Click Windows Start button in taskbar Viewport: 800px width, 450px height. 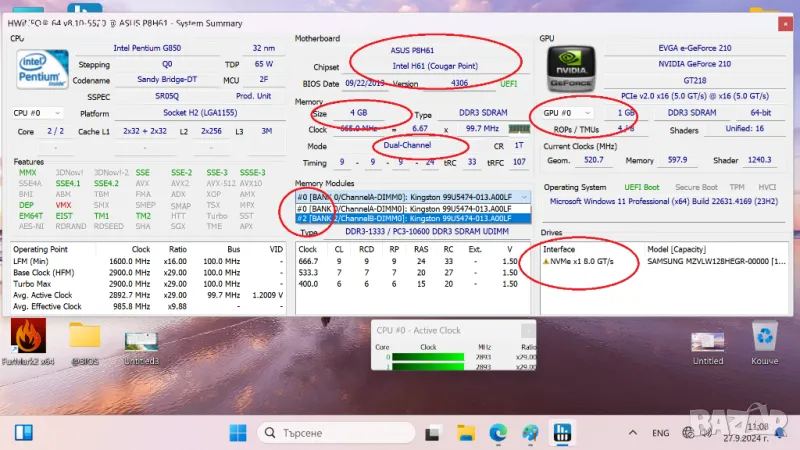[238, 432]
